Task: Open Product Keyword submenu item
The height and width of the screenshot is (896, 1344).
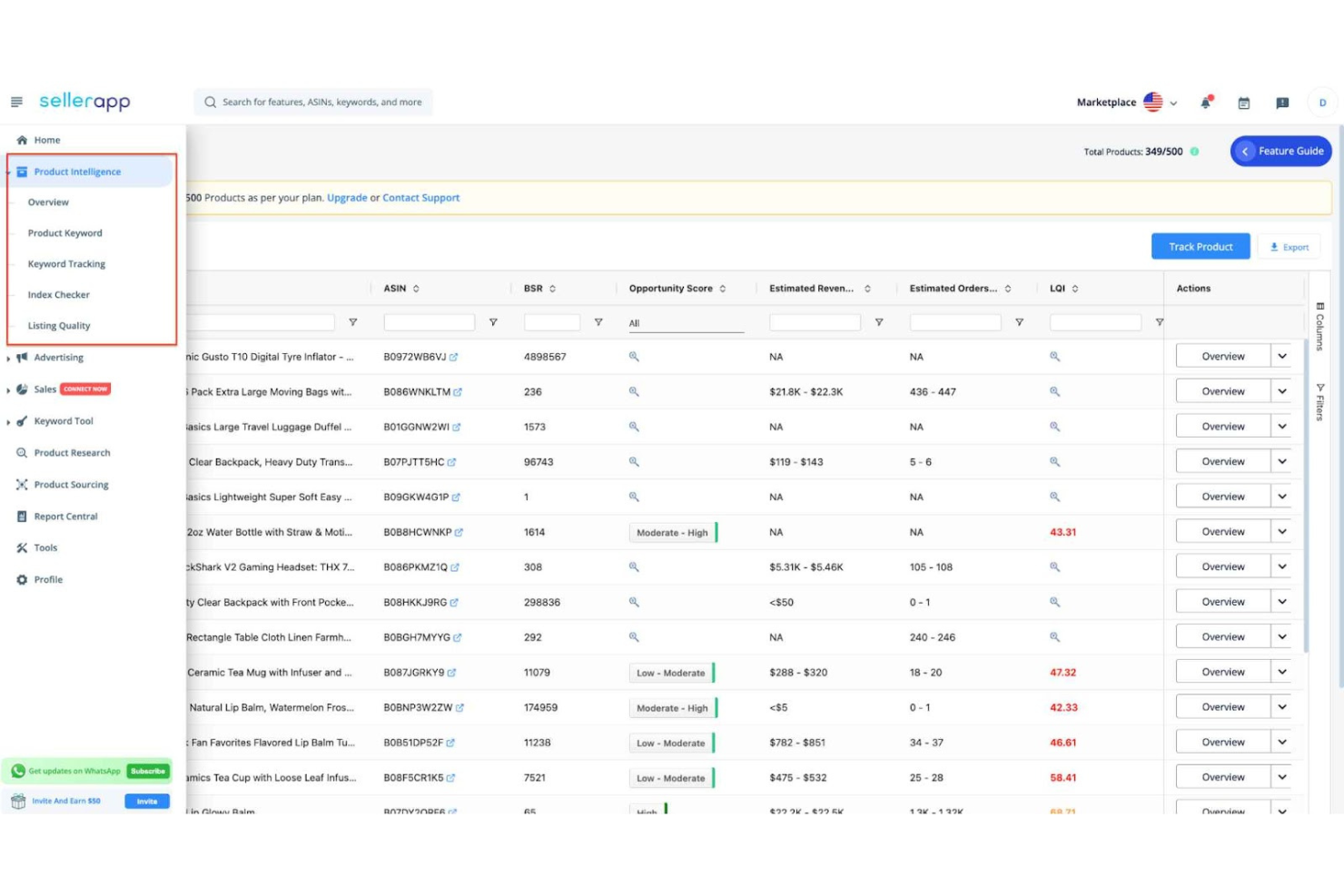Action: coord(65,233)
